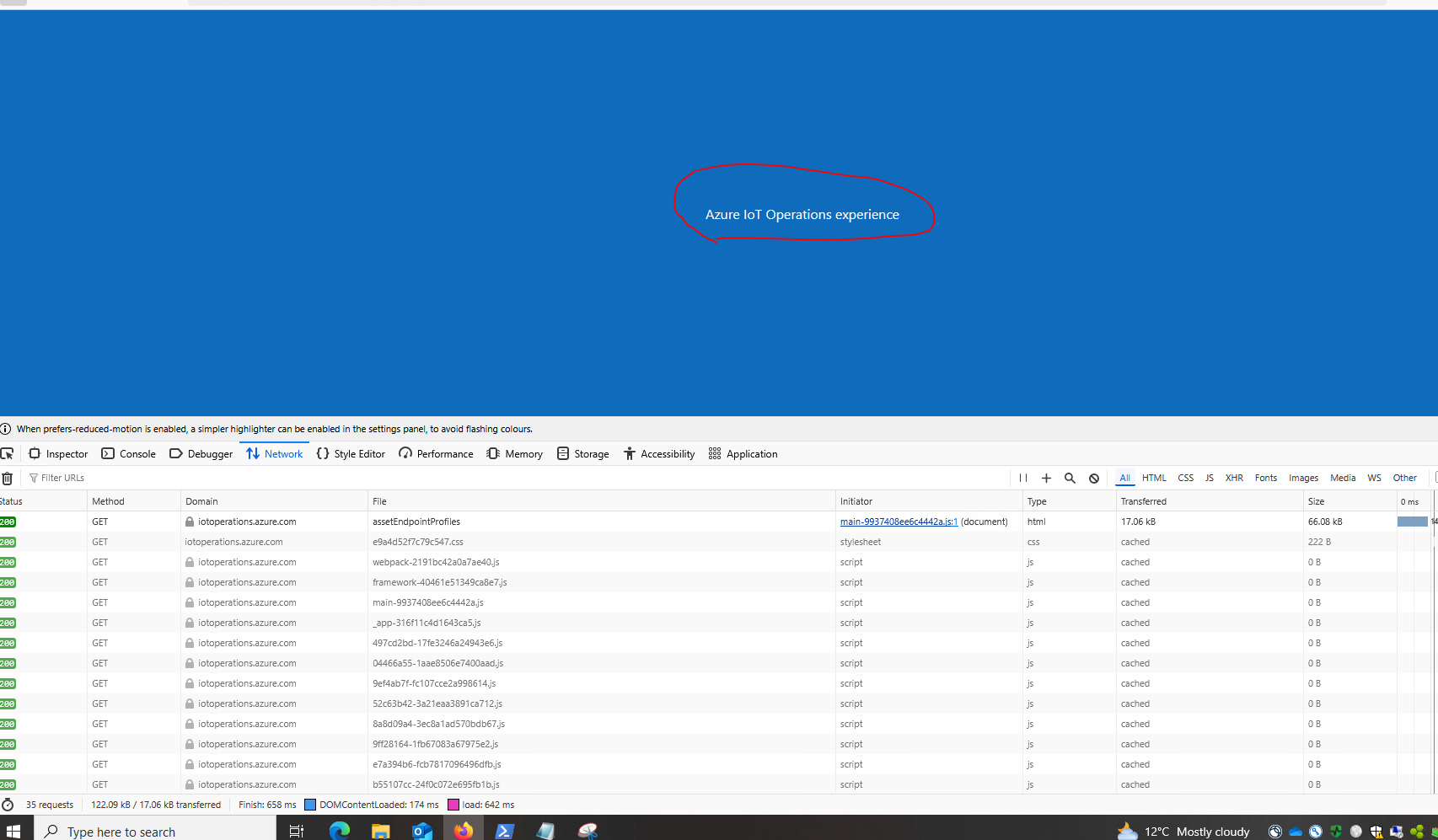Open the Accessibility tab
This screenshot has height=840, width=1438.
click(x=659, y=453)
